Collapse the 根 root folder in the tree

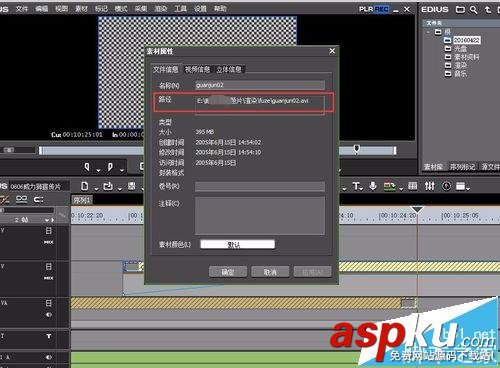pyautogui.click(x=428, y=32)
